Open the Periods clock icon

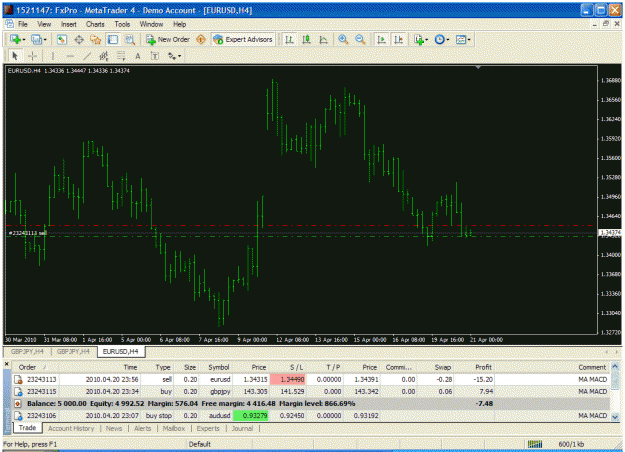pyautogui.click(x=440, y=39)
